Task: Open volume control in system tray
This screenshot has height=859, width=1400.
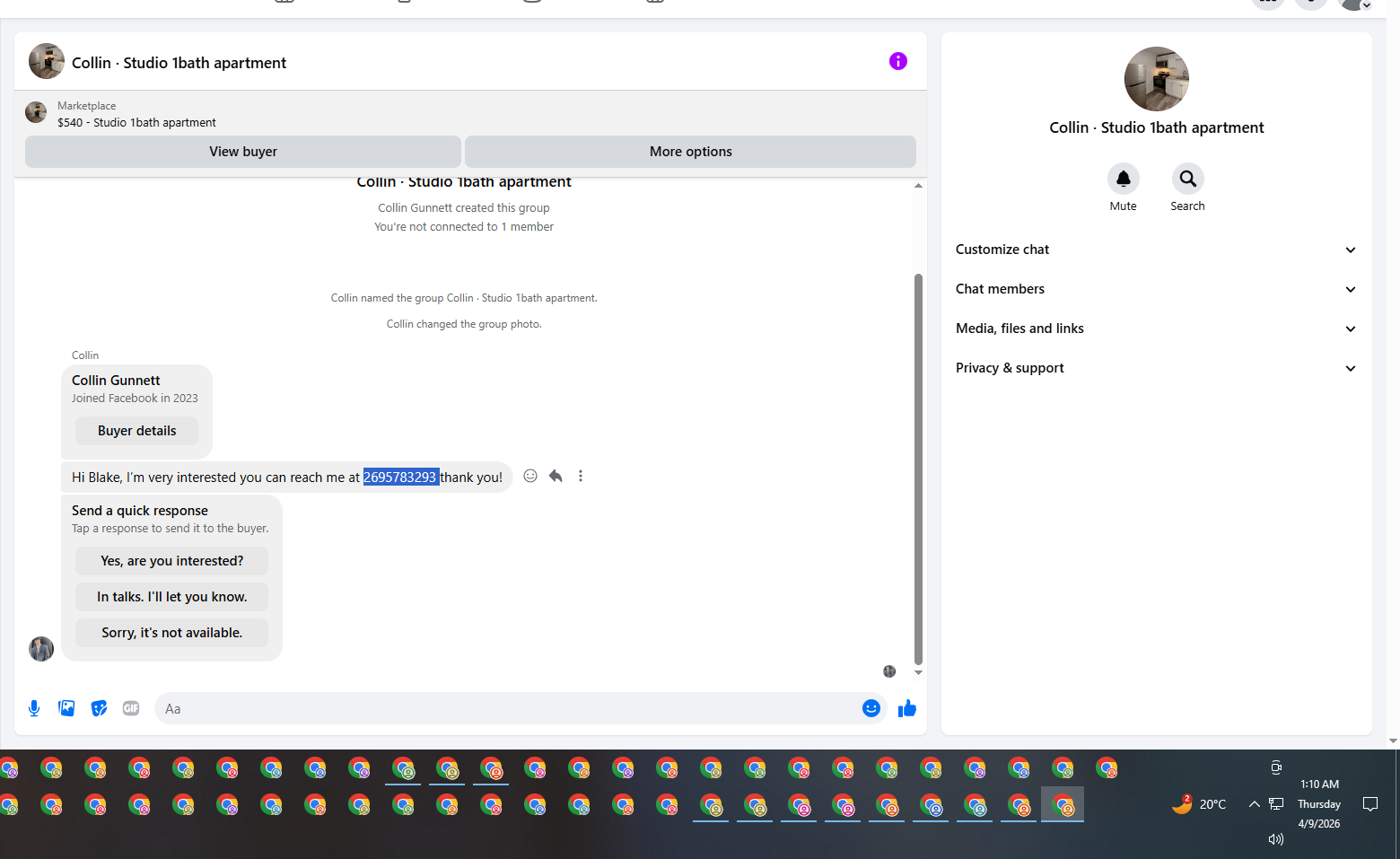Action: [1276, 839]
